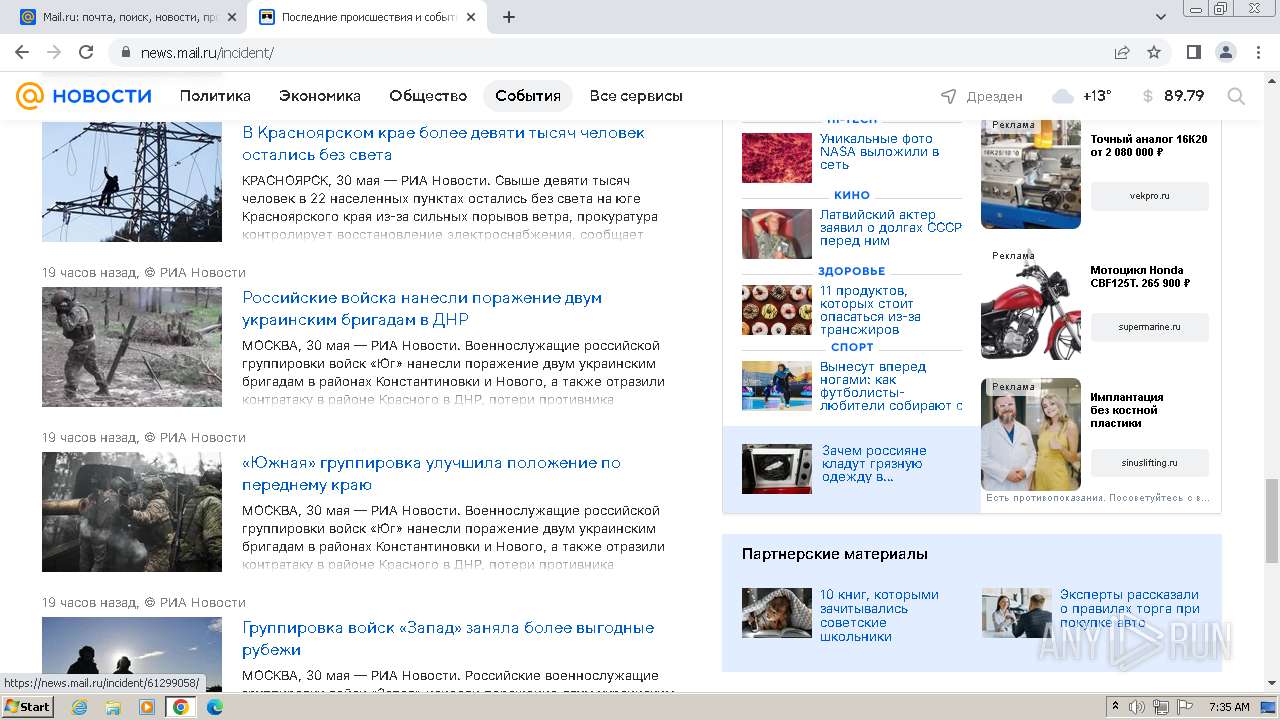The width and height of the screenshot is (1280, 720).
Task: Click the browser back arrow
Action: [22, 52]
